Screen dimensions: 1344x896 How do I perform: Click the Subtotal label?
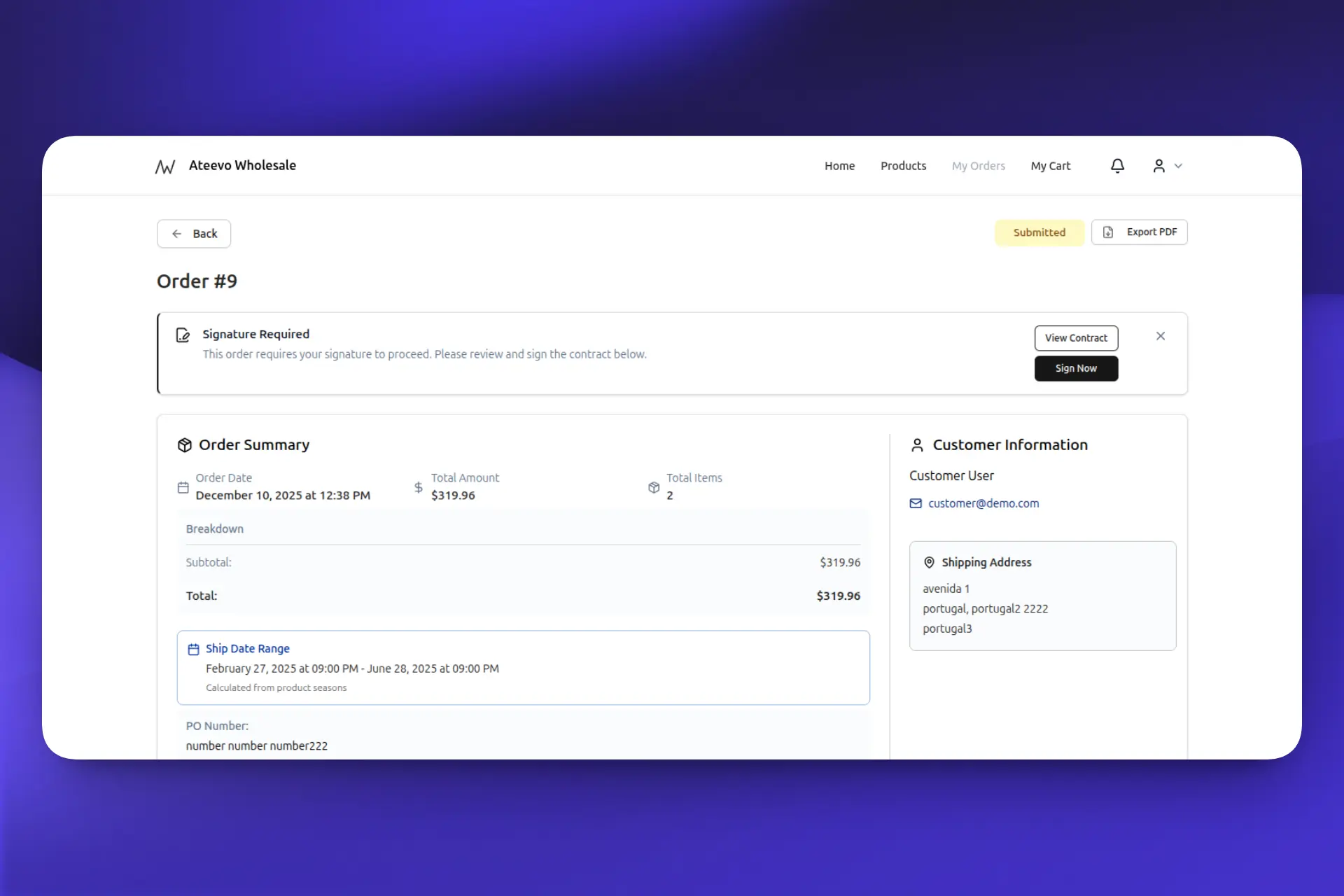(x=209, y=563)
